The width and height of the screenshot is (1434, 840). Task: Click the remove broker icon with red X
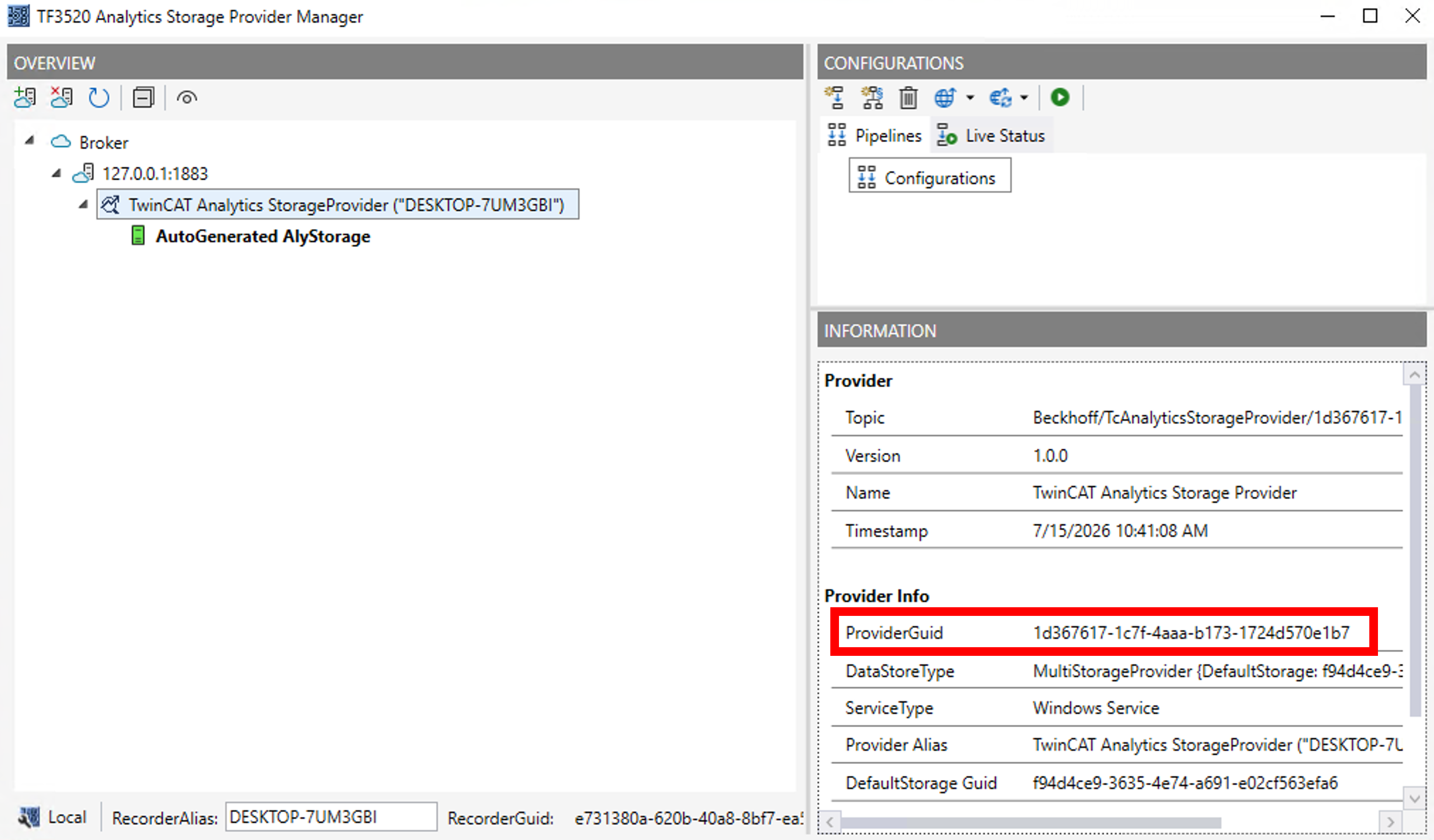(61, 98)
